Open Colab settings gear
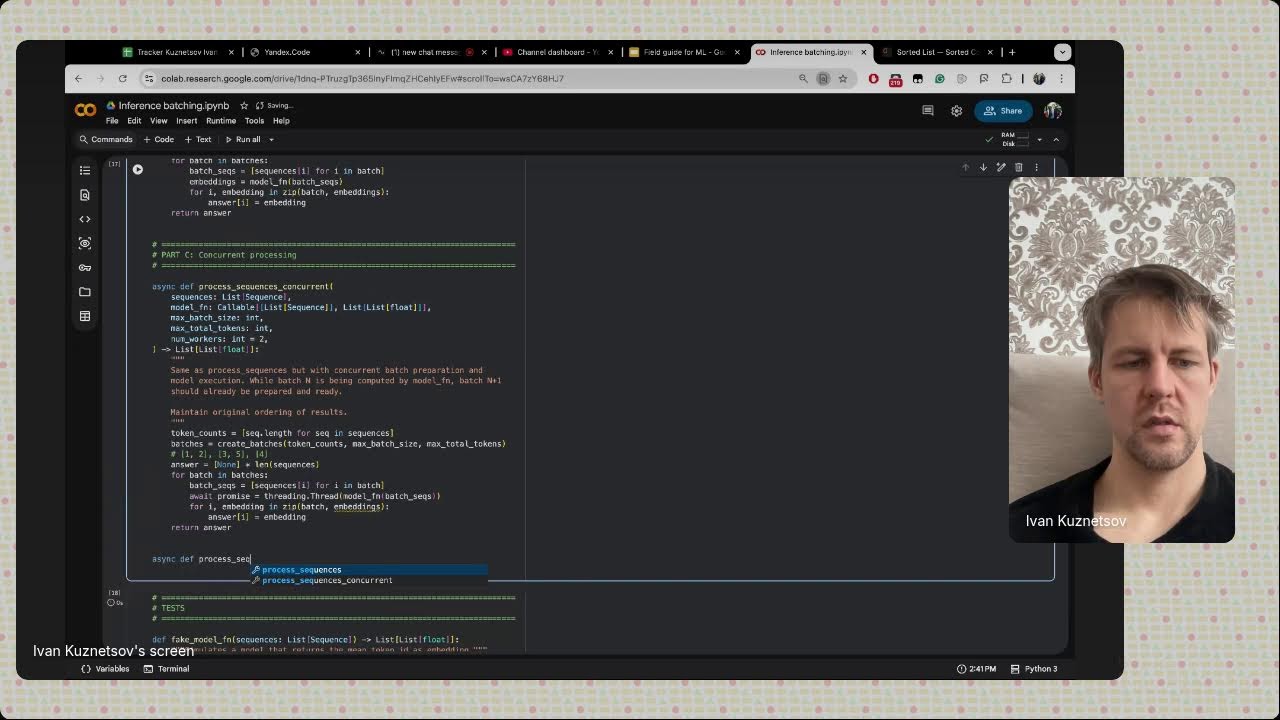The image size is (1280, 720). point(957,111)
